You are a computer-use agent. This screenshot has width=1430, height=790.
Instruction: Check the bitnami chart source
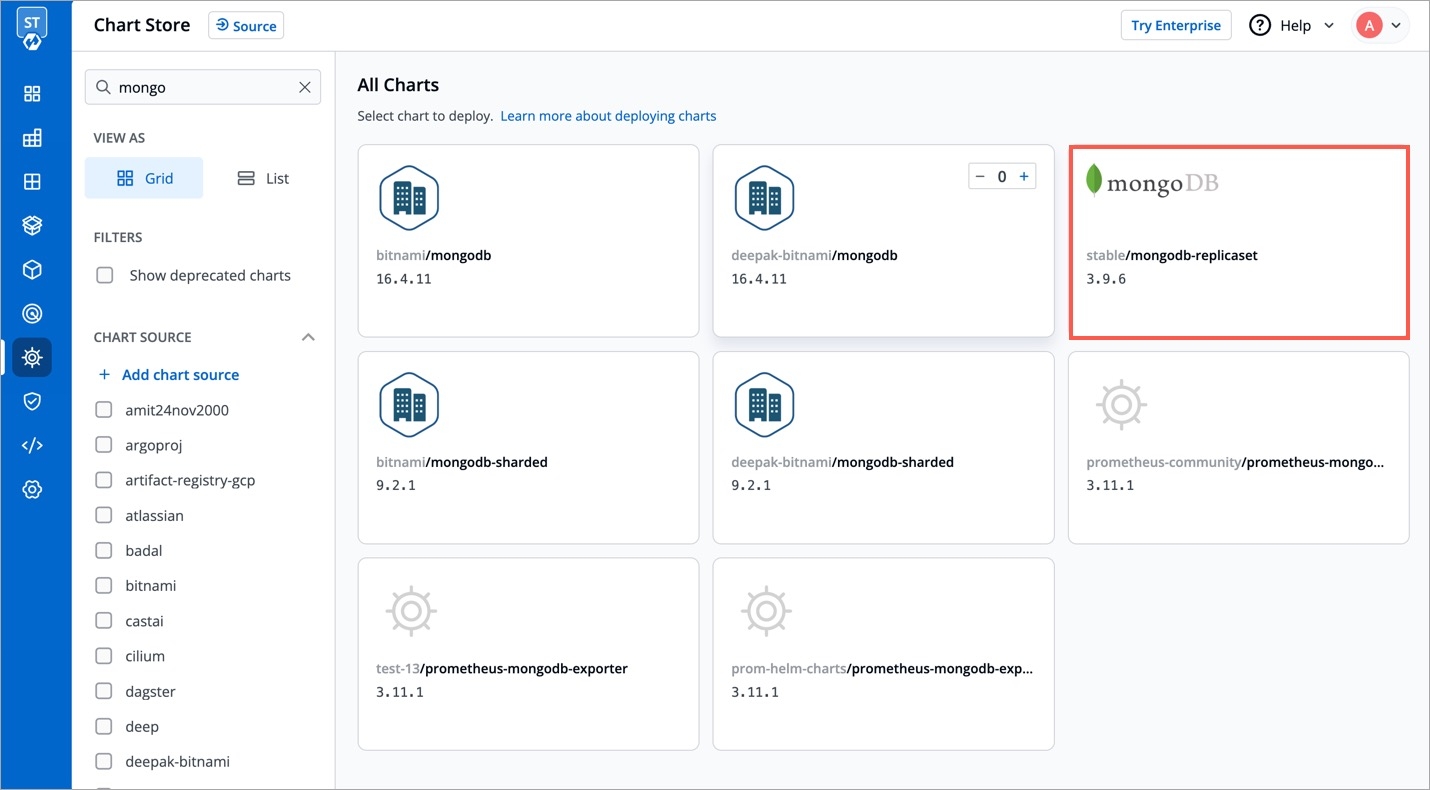(104, 586)
